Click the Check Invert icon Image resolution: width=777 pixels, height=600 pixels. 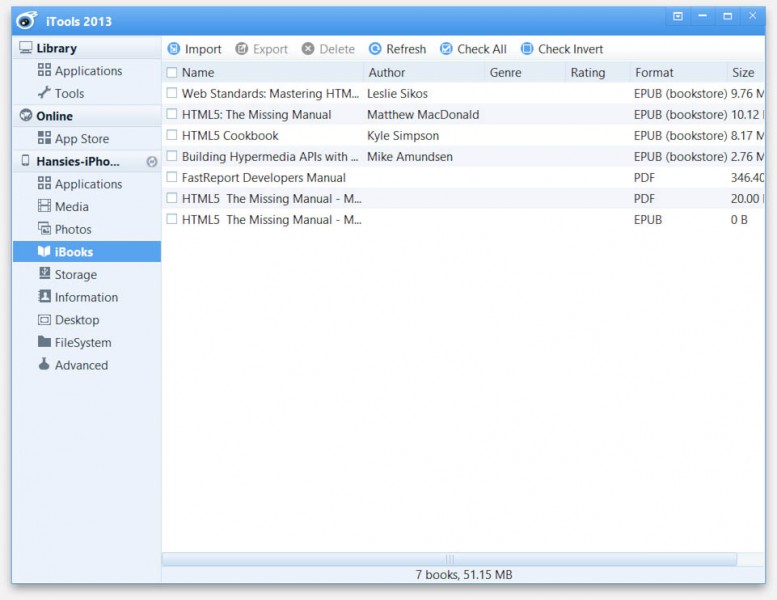pyautogui.click(x=527, y=49)
